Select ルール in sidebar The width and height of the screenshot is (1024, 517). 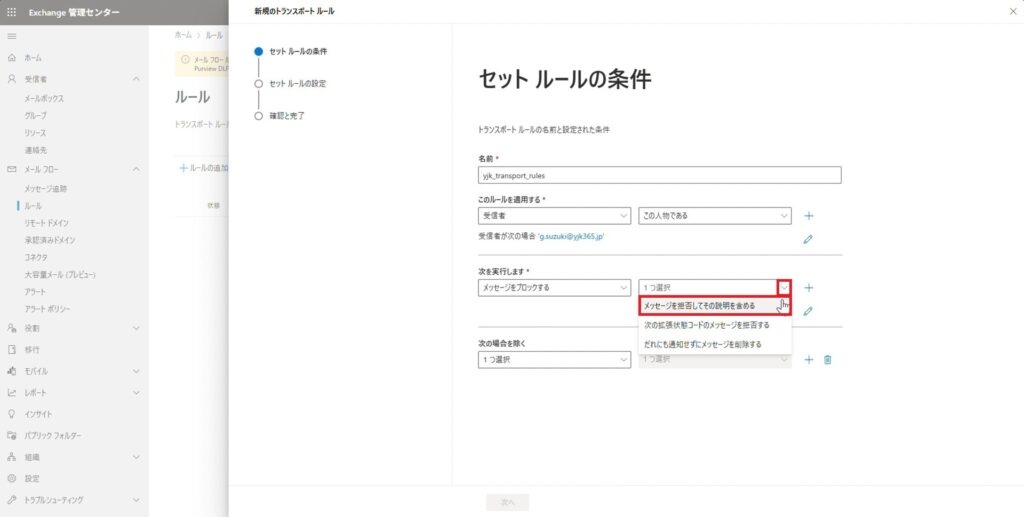coord(33,206)
